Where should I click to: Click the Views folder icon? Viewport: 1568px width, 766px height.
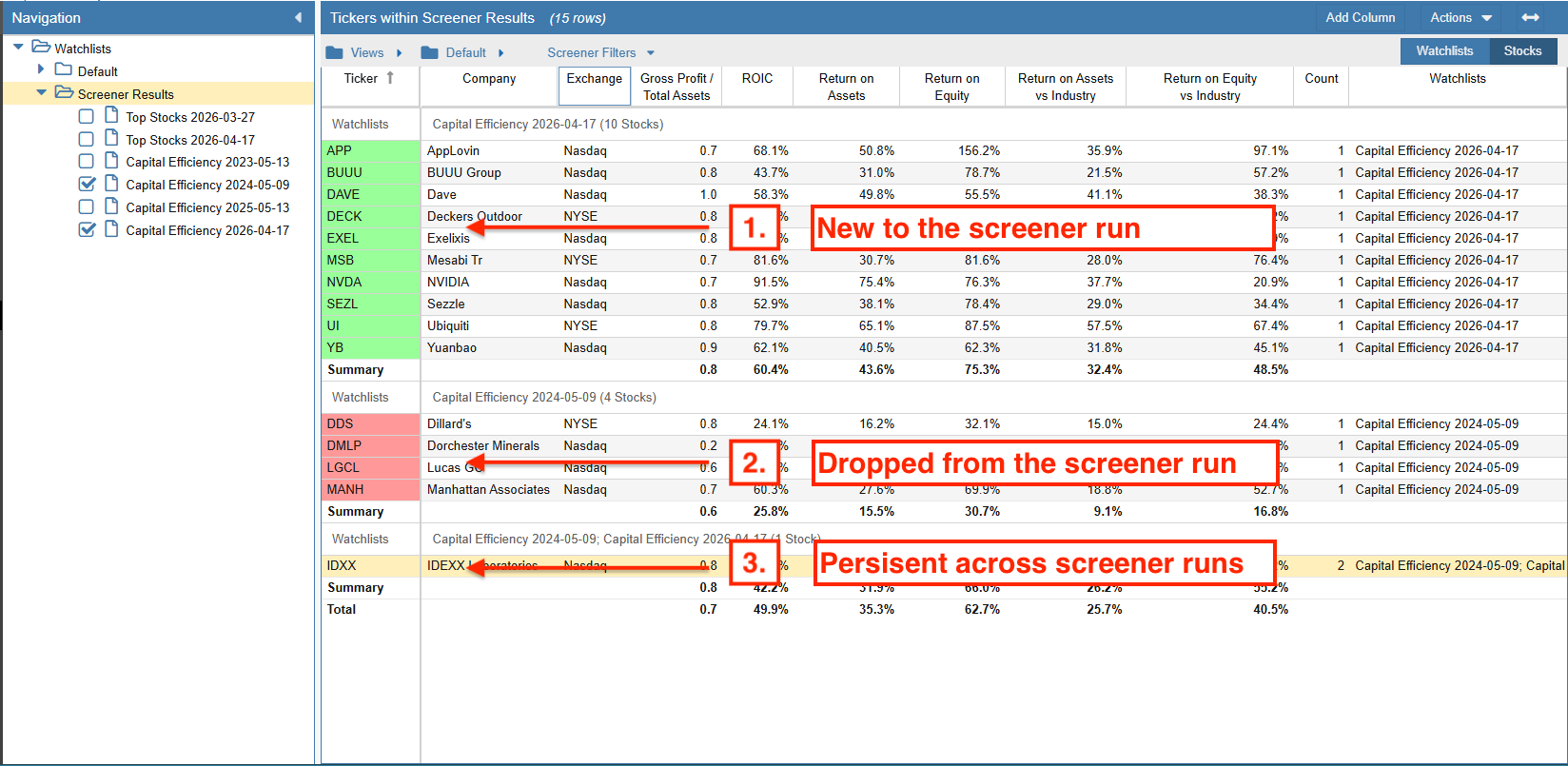[x=334, y=52]
